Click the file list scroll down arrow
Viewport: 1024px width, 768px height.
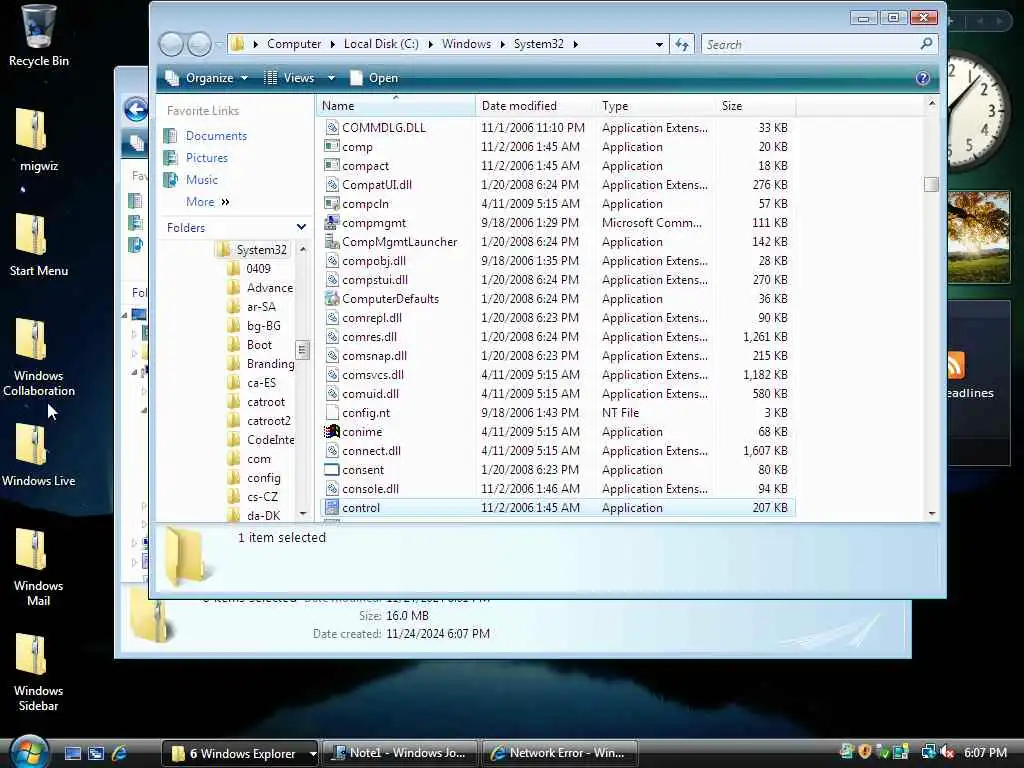[931, 514]
